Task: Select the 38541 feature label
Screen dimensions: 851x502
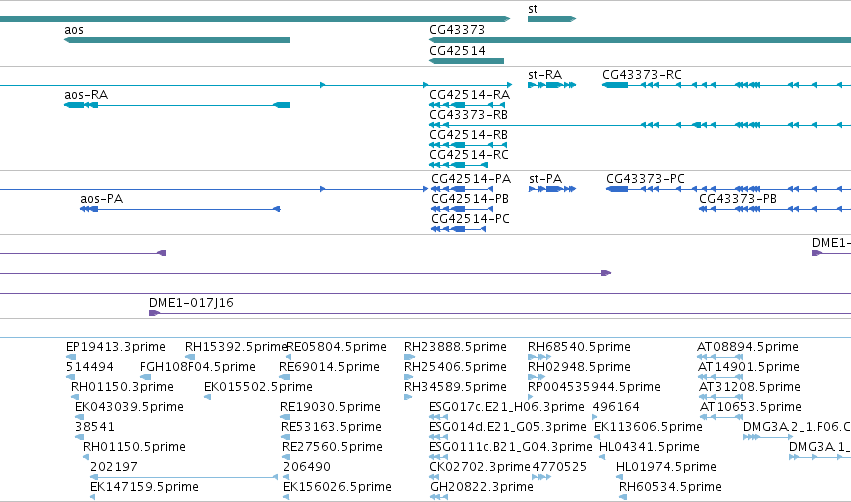Action: pos(95,427)
